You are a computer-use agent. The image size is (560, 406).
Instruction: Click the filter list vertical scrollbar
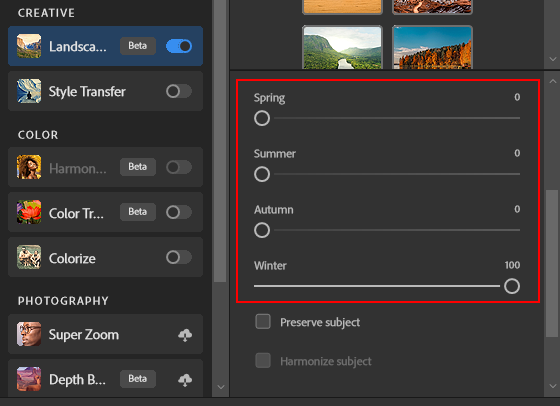pyautogui.click(x=220, y=141)
